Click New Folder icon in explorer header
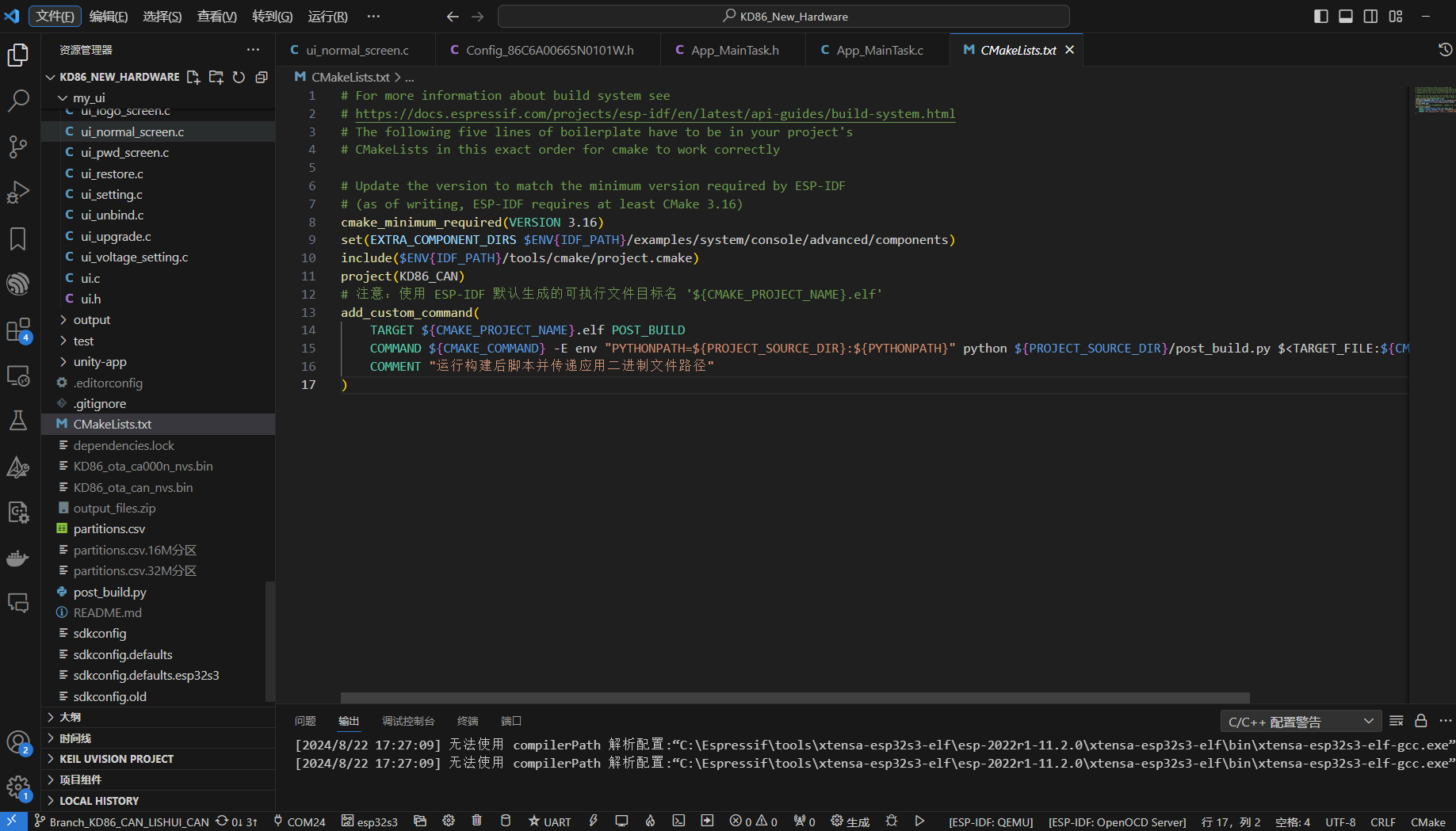Image resolution: width=1456 pixels, height=831 pixels. [x=216, y=77]
